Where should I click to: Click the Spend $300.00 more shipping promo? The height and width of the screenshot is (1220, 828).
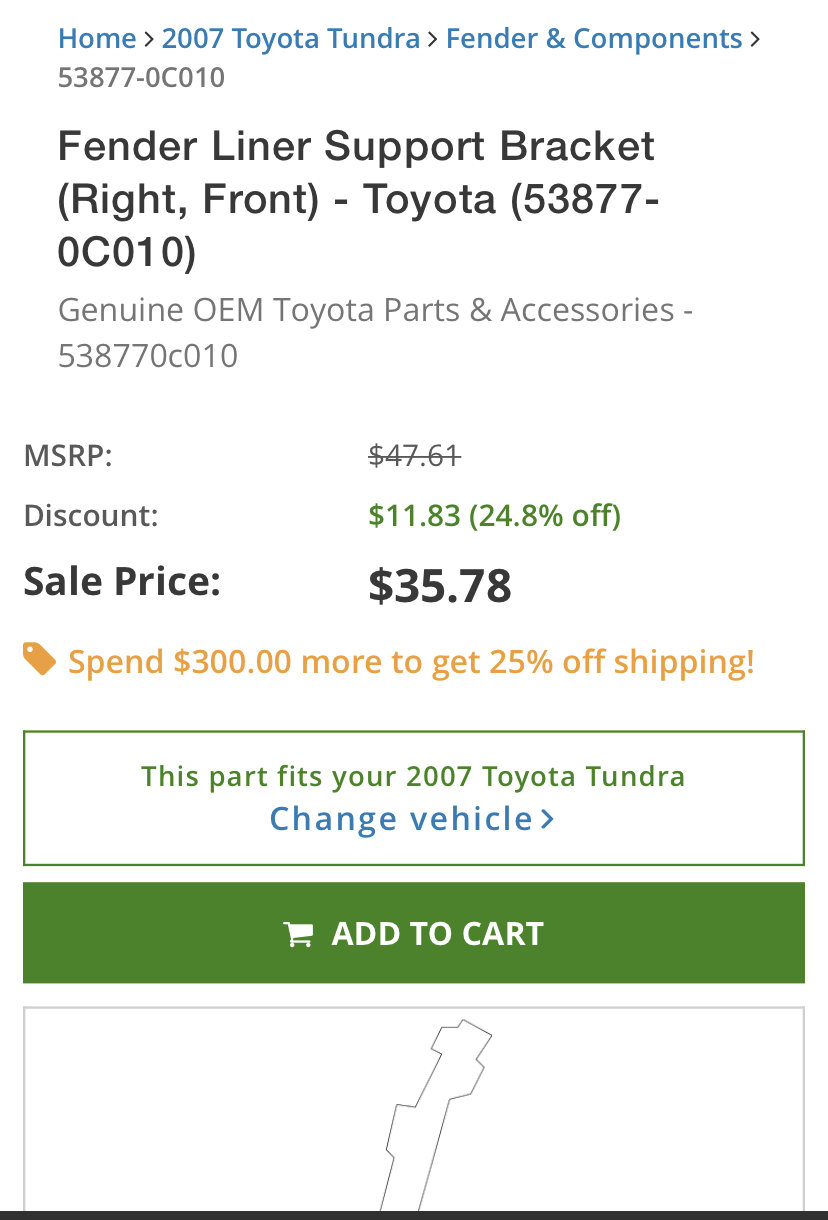(x=411, y=662)
